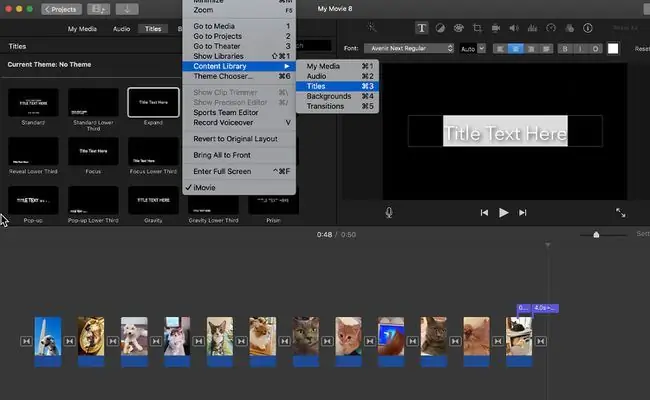Image resolution: width=650 pixels, height=400 pixels.
Task: Select the Title text settings icon
Action: pyautogui.click(x=421, y=28)
